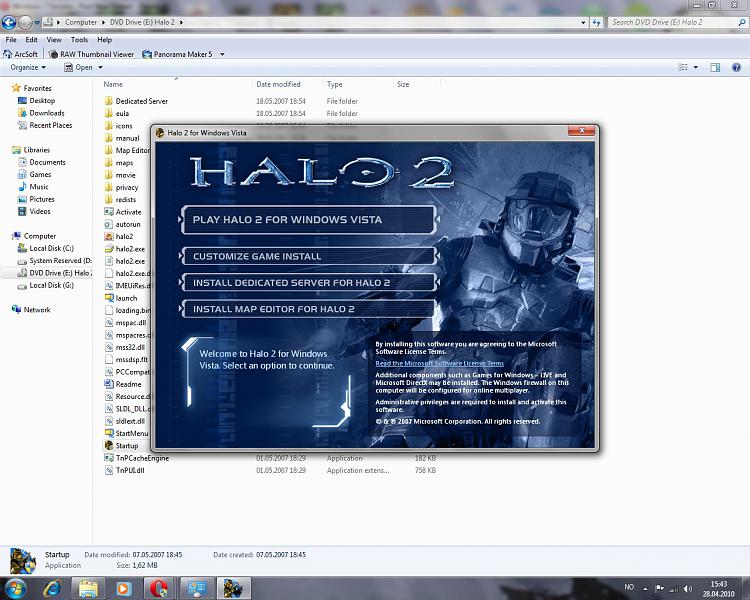Image resolution: width=750 pixels, height=600 pixels.
Task: Go back with the Explorer back arrow
Action: click(9, 22)
